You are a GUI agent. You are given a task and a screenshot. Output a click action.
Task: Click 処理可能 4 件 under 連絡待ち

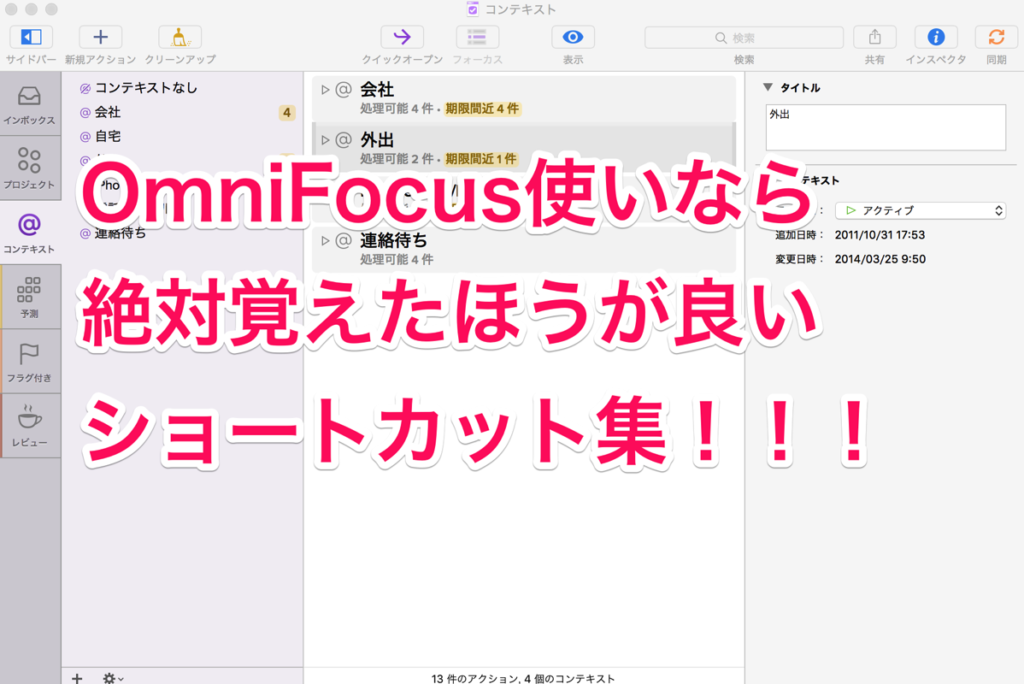(x=396, y=259)
